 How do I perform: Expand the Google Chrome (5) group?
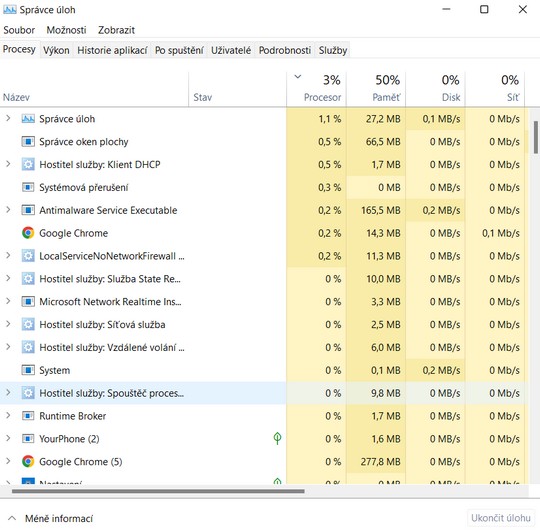pos(8,461)
